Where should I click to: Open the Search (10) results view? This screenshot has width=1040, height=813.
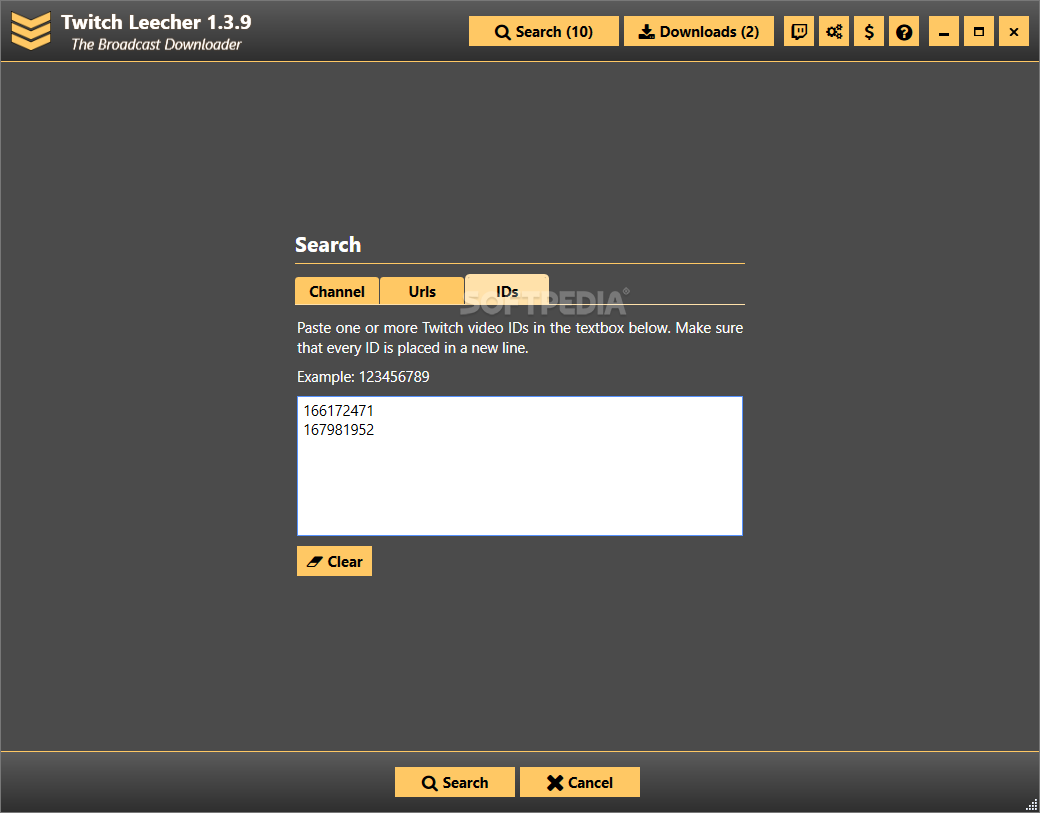click(x=543, y=31)
